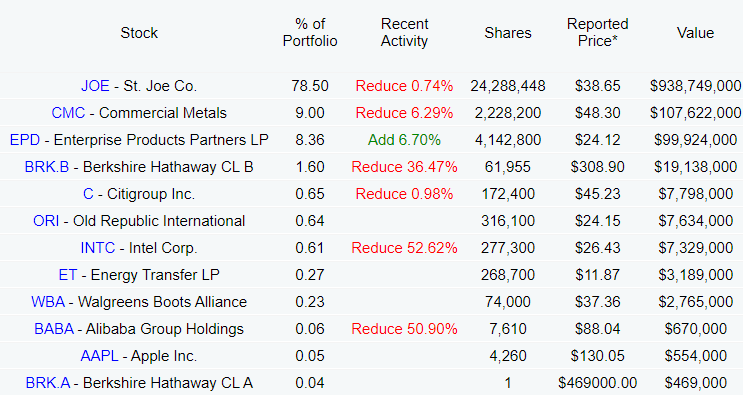
Task: Click the Recent Activity column header
Action: 404,32
